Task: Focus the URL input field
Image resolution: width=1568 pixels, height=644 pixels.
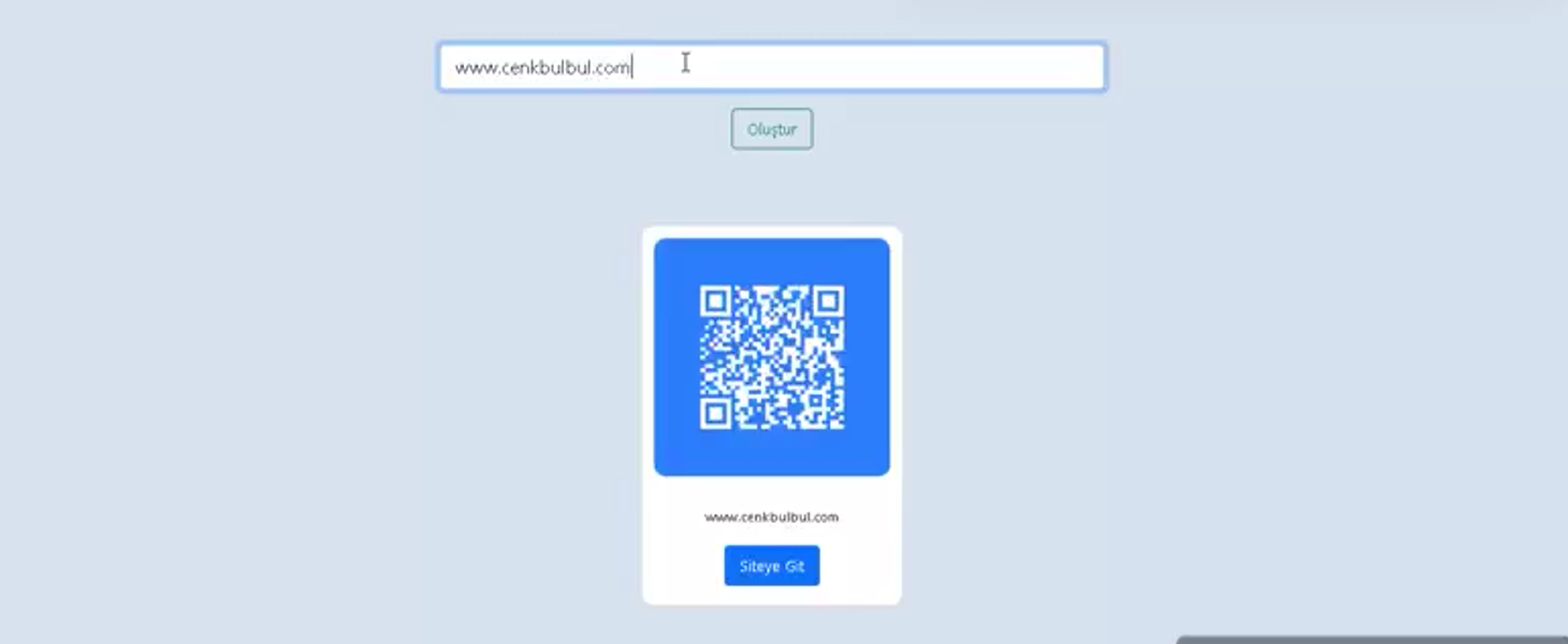Action: pyautogui.click(x=771, y=67)
